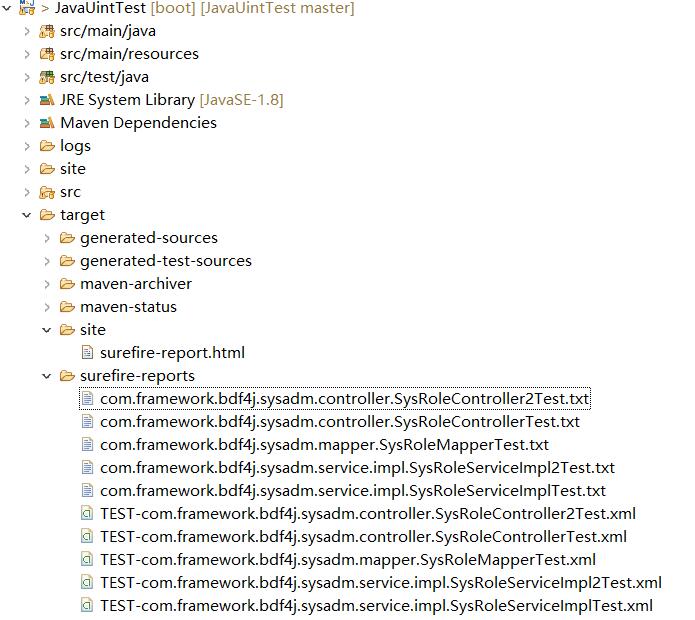Select the target folder label
695x620 pixels.
(82, 215)
